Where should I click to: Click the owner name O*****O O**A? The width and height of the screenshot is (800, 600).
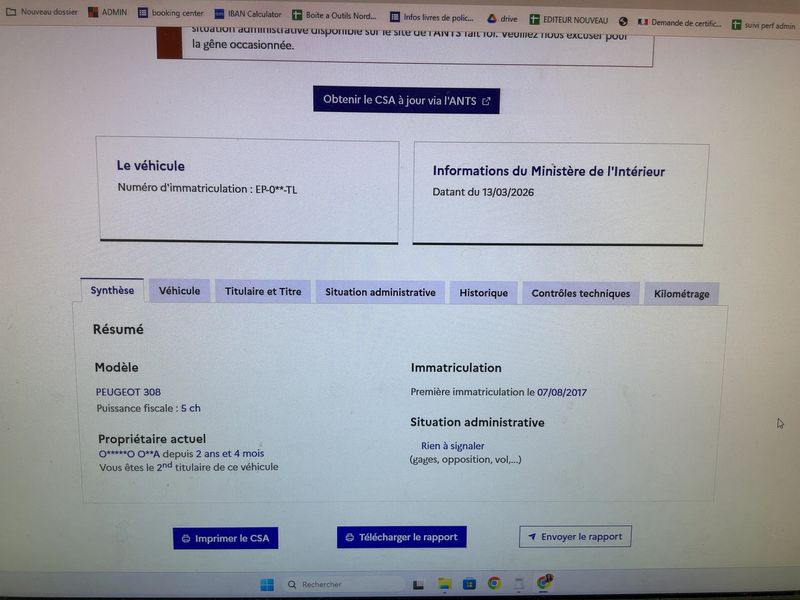tap(129, 454)
